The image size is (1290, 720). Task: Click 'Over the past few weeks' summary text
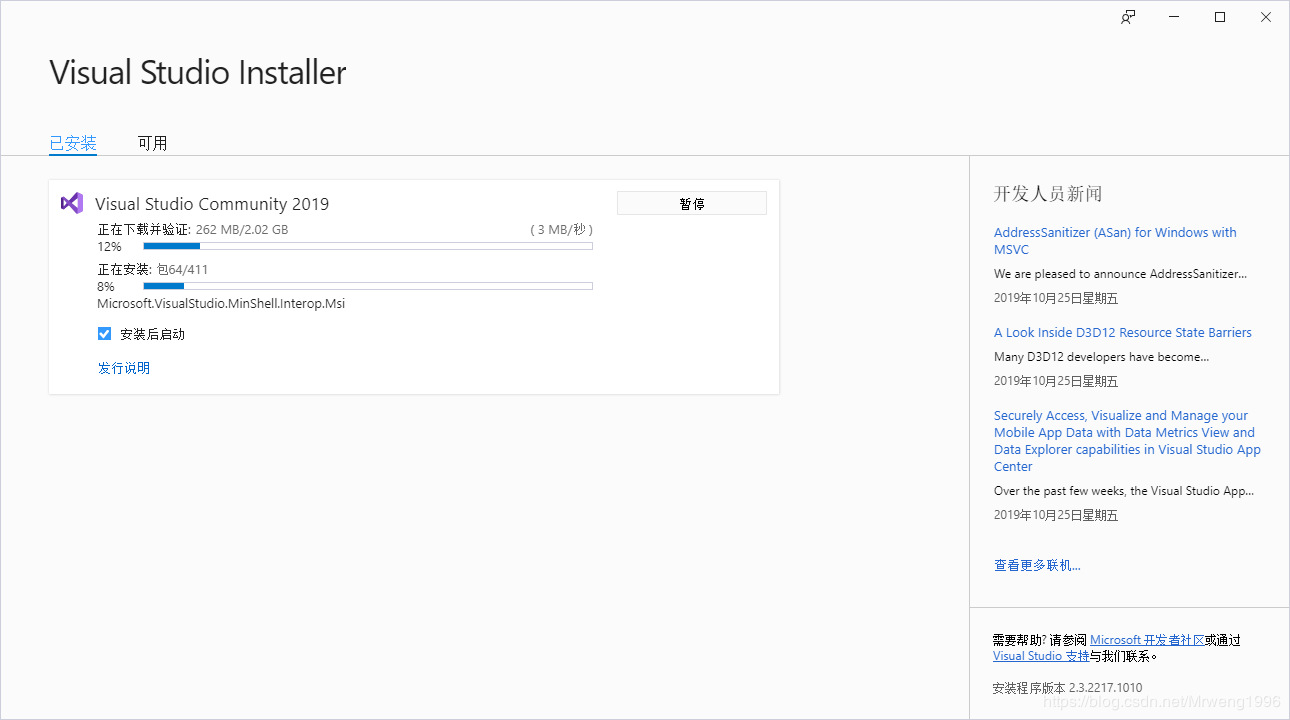[1124, 491]
